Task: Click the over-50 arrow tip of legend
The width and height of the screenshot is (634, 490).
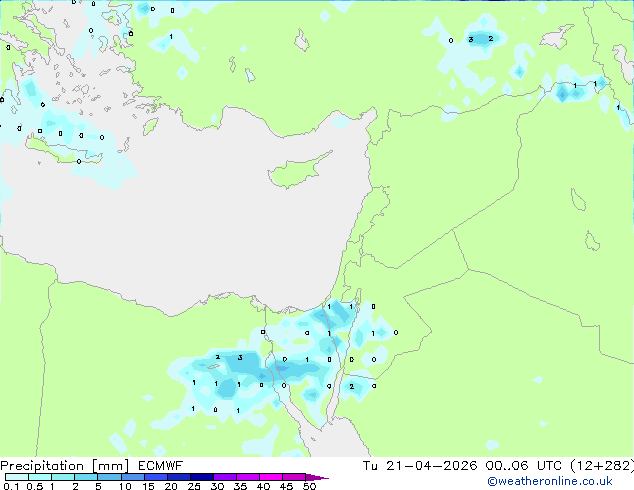Action: [x=317, y=477]
